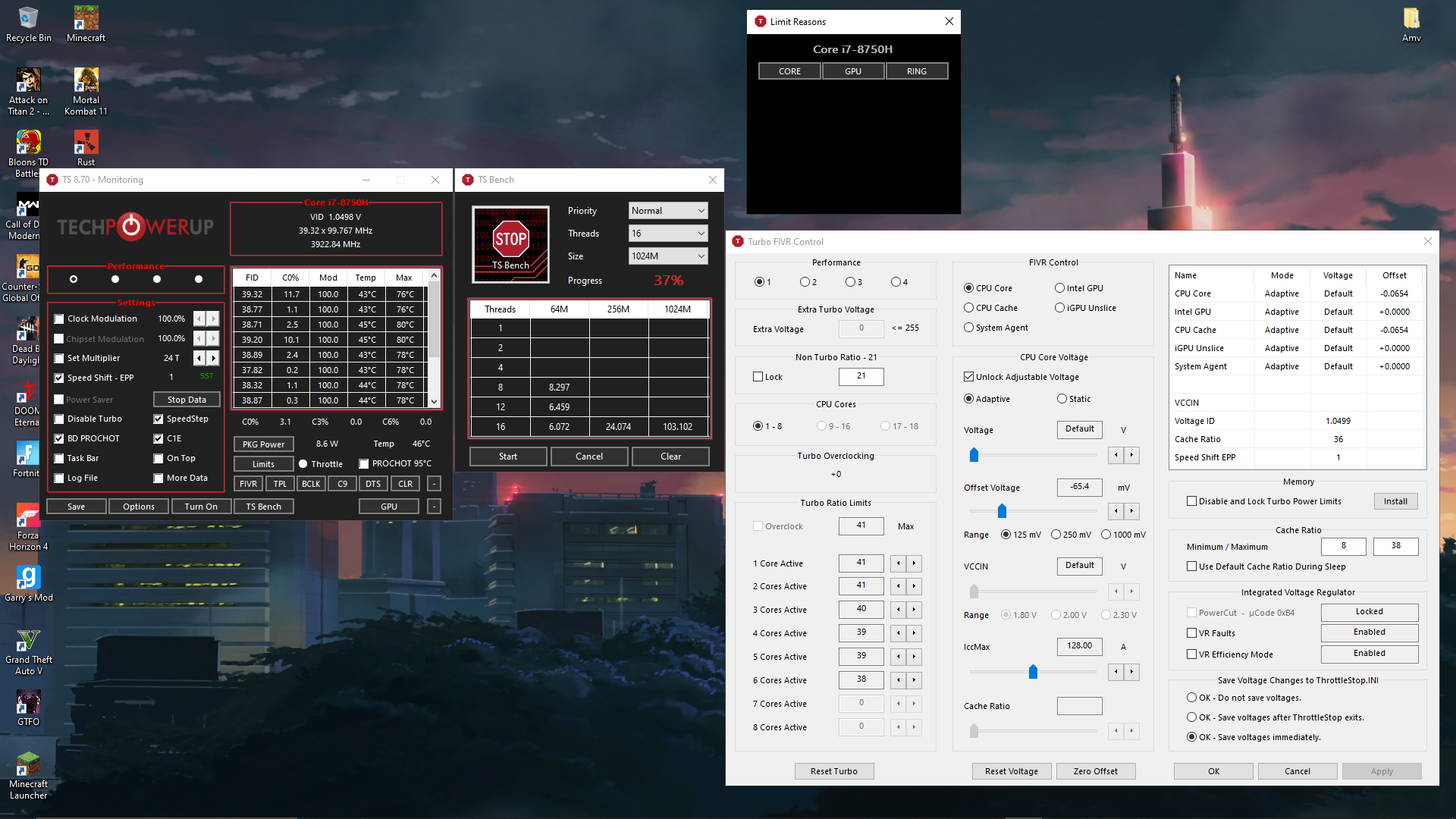Select Save voltages after ThrottleStop exits
1456x819 pixels.
click(x=1192, y=717)
